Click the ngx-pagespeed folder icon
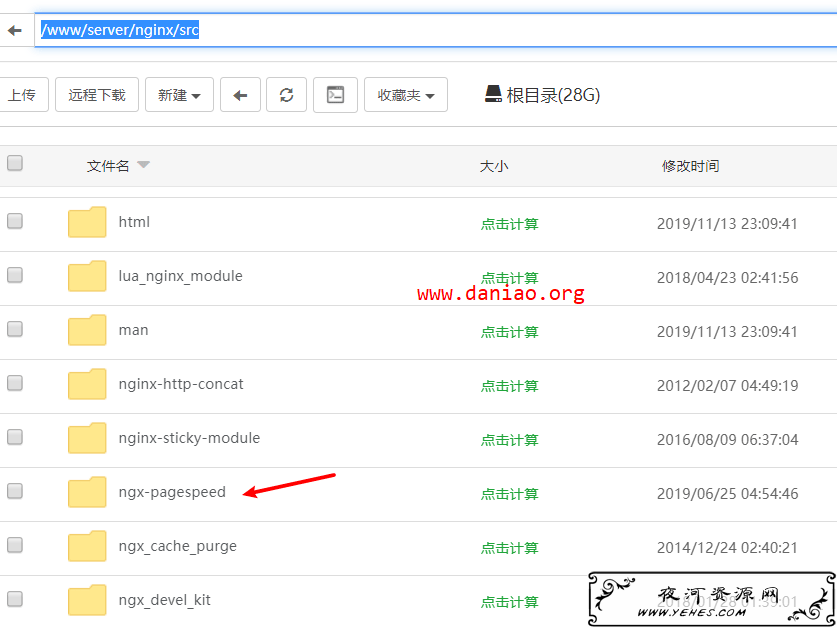The height and width of the screenshot is (628, 837). [x=87, y=492]
